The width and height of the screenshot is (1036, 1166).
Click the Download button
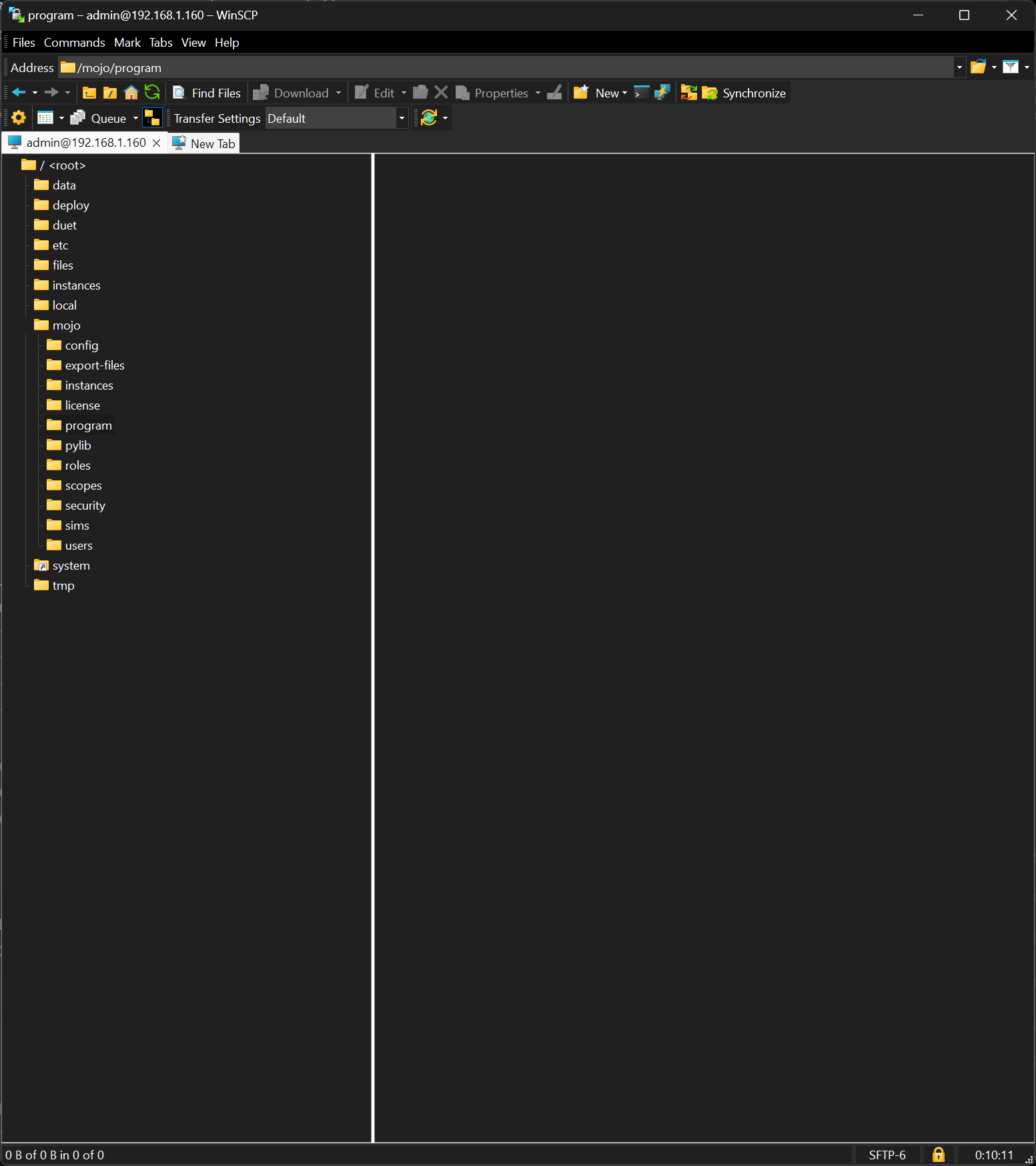coord(292,93)
